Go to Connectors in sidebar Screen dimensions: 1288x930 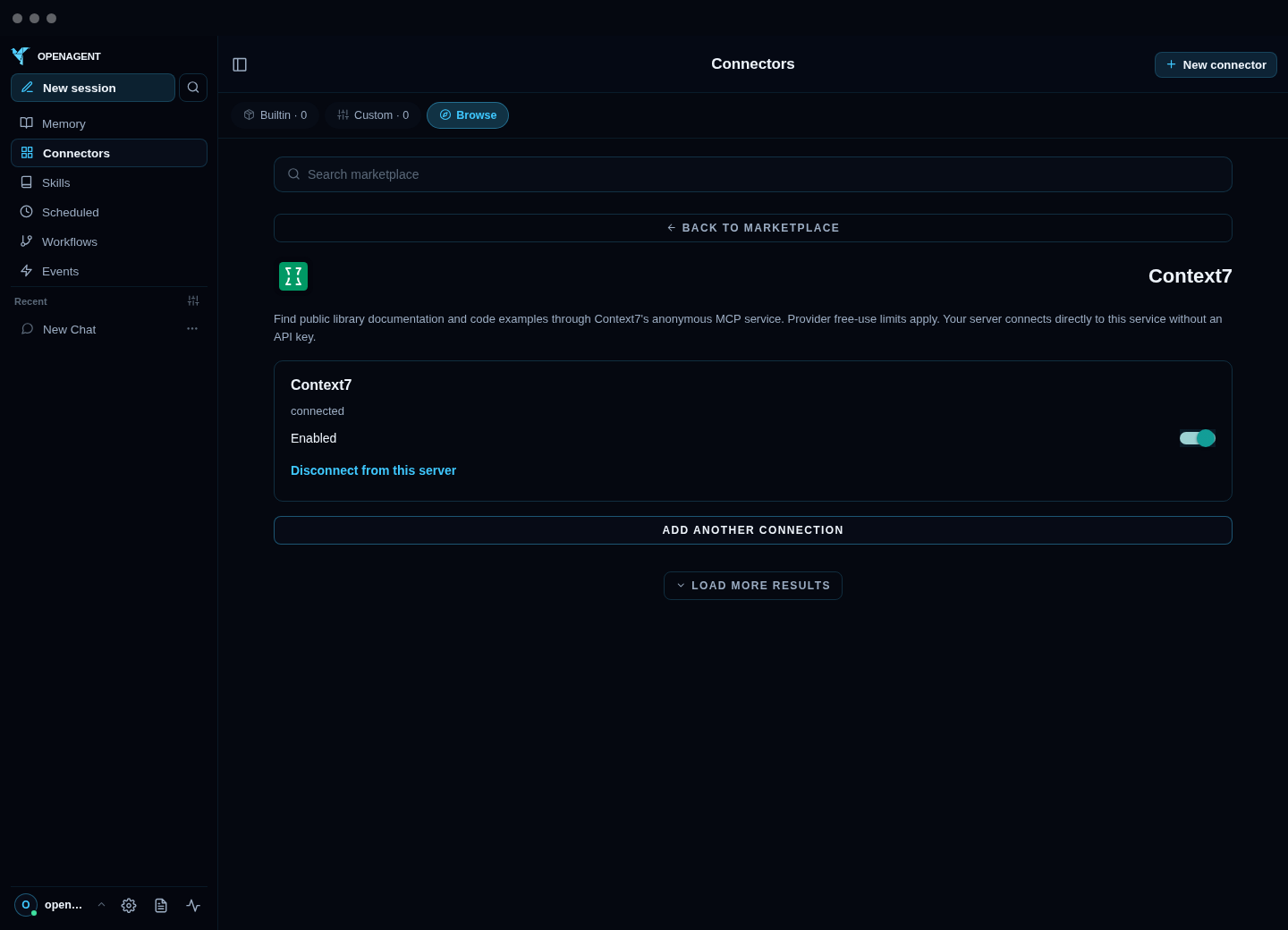109,153
